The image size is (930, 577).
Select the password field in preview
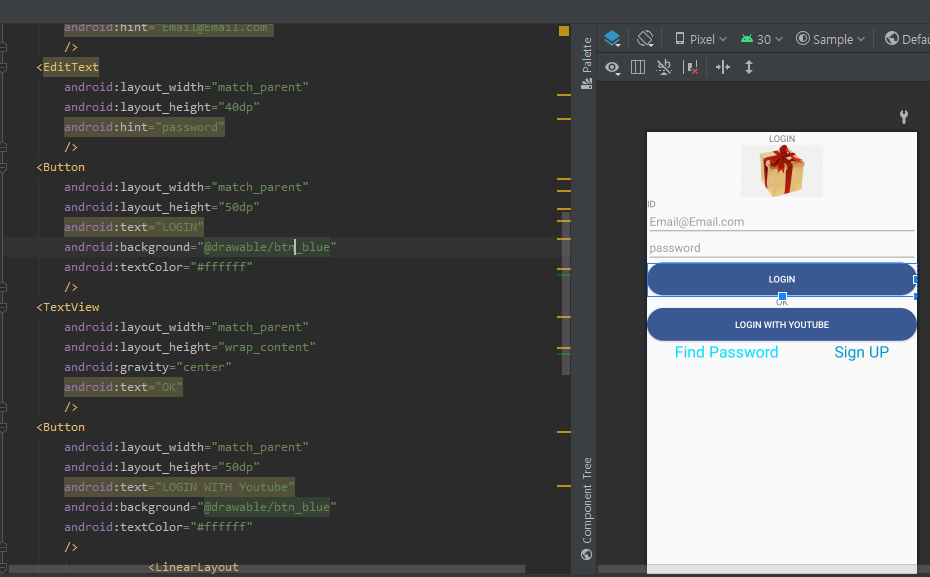(x=782, y=248)
